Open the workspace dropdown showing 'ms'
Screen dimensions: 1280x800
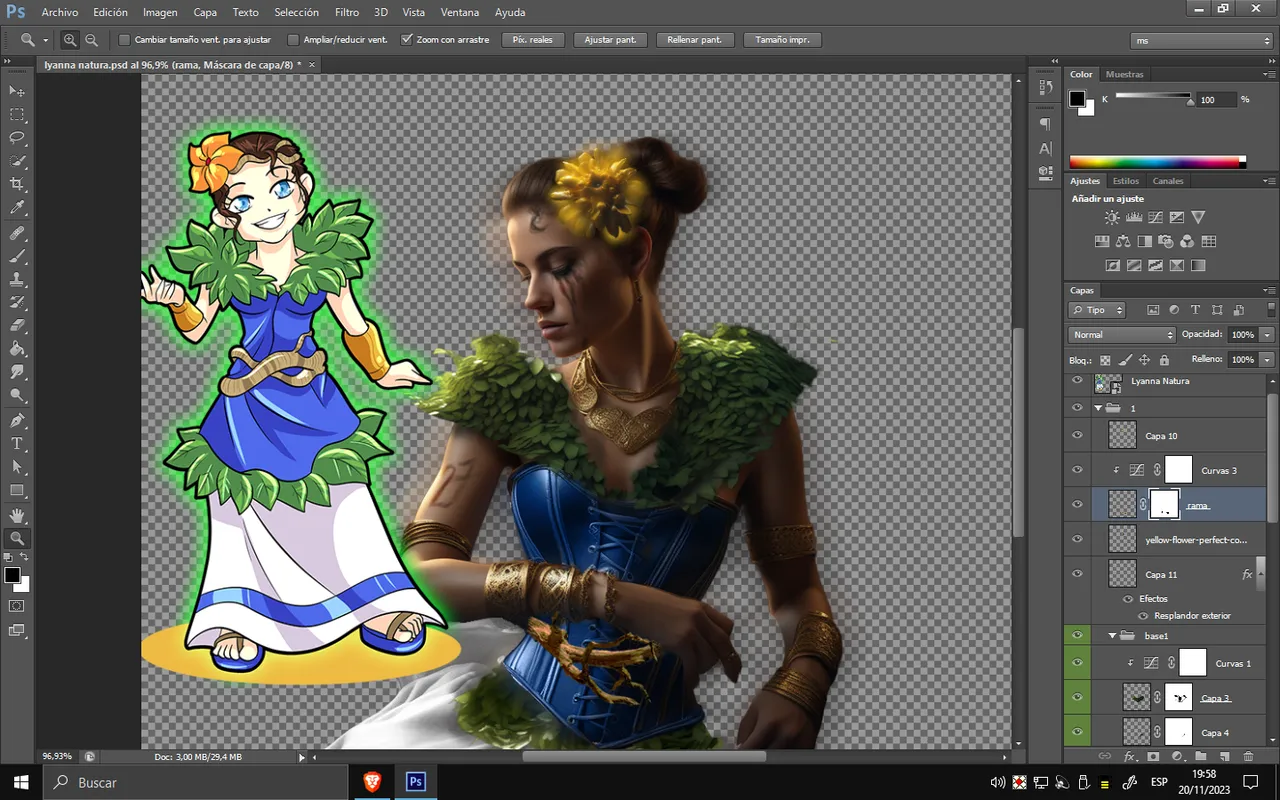click(x=1201, y=40)
